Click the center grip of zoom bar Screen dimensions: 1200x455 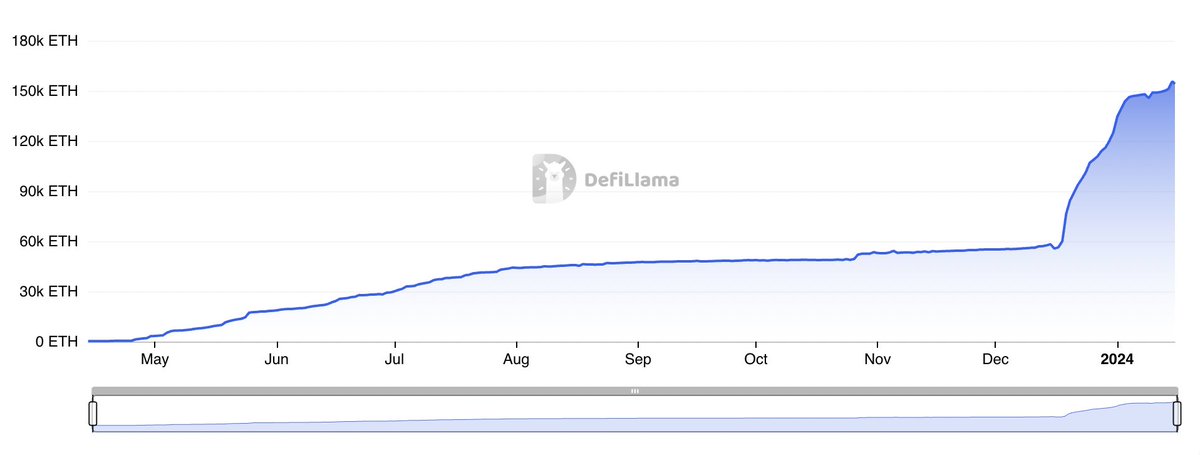tap(634, 391)
